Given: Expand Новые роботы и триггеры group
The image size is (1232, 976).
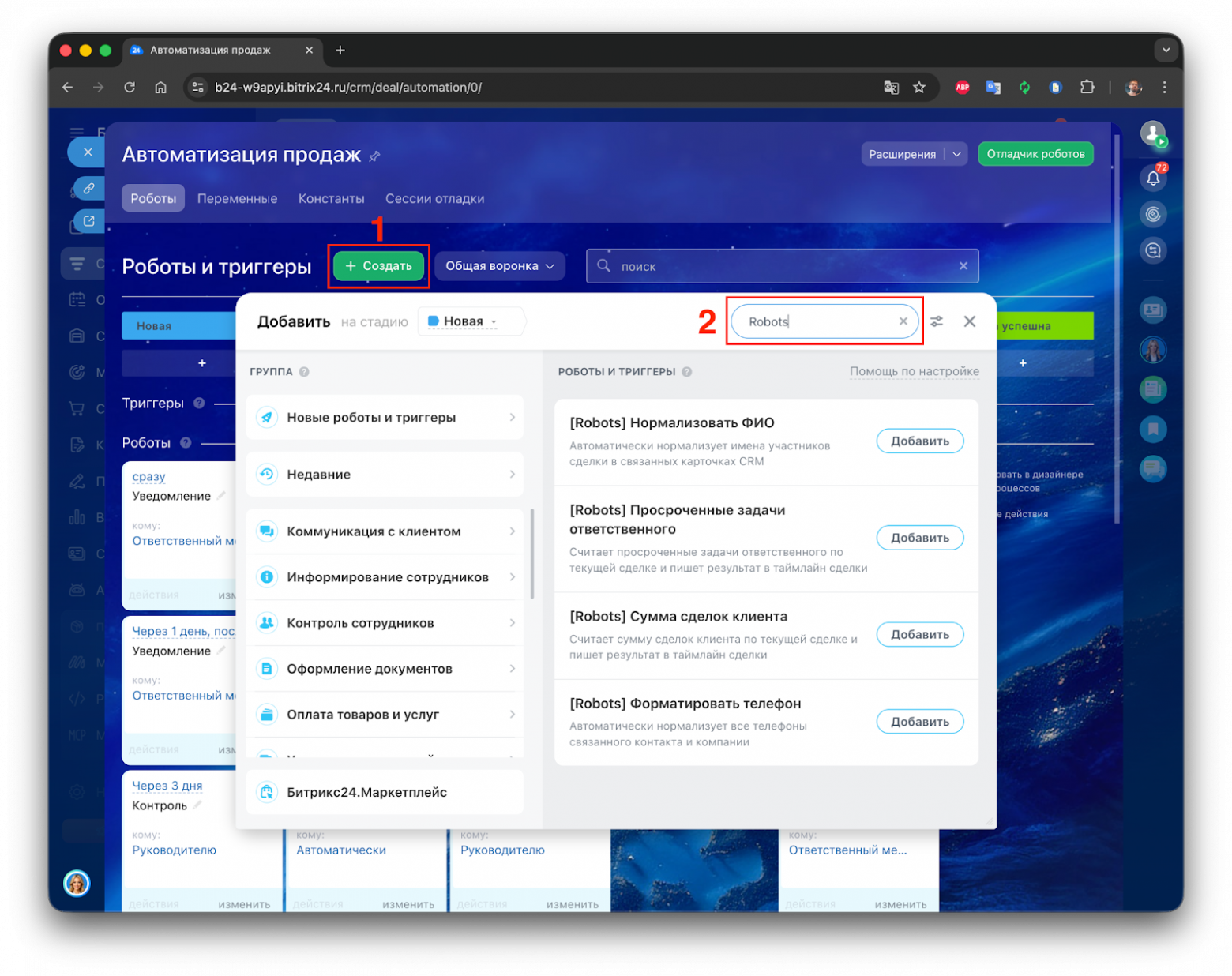Looking at the screenshot, I should pyautogui.click(x=385, y=418).
